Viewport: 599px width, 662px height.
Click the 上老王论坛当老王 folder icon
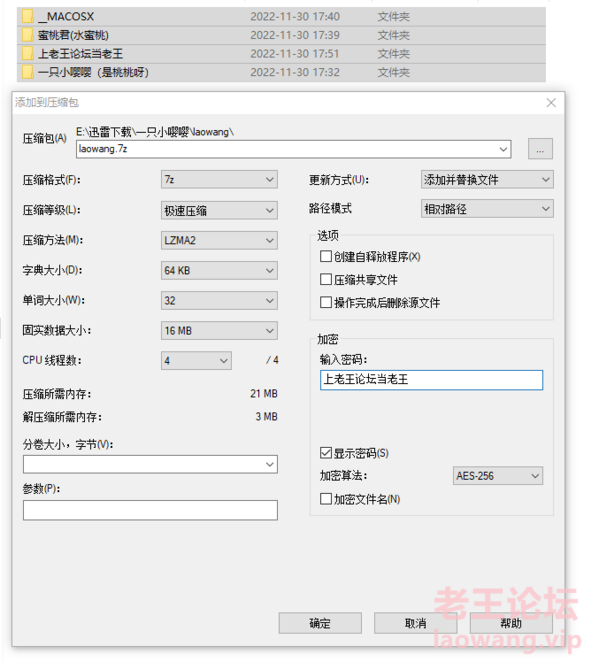coord(27,54)
